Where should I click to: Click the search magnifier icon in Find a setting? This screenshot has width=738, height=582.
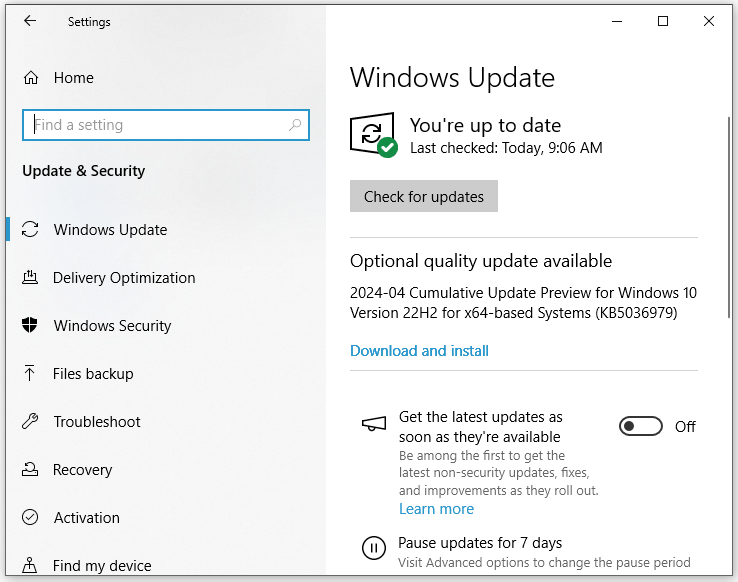coord(295,125)
